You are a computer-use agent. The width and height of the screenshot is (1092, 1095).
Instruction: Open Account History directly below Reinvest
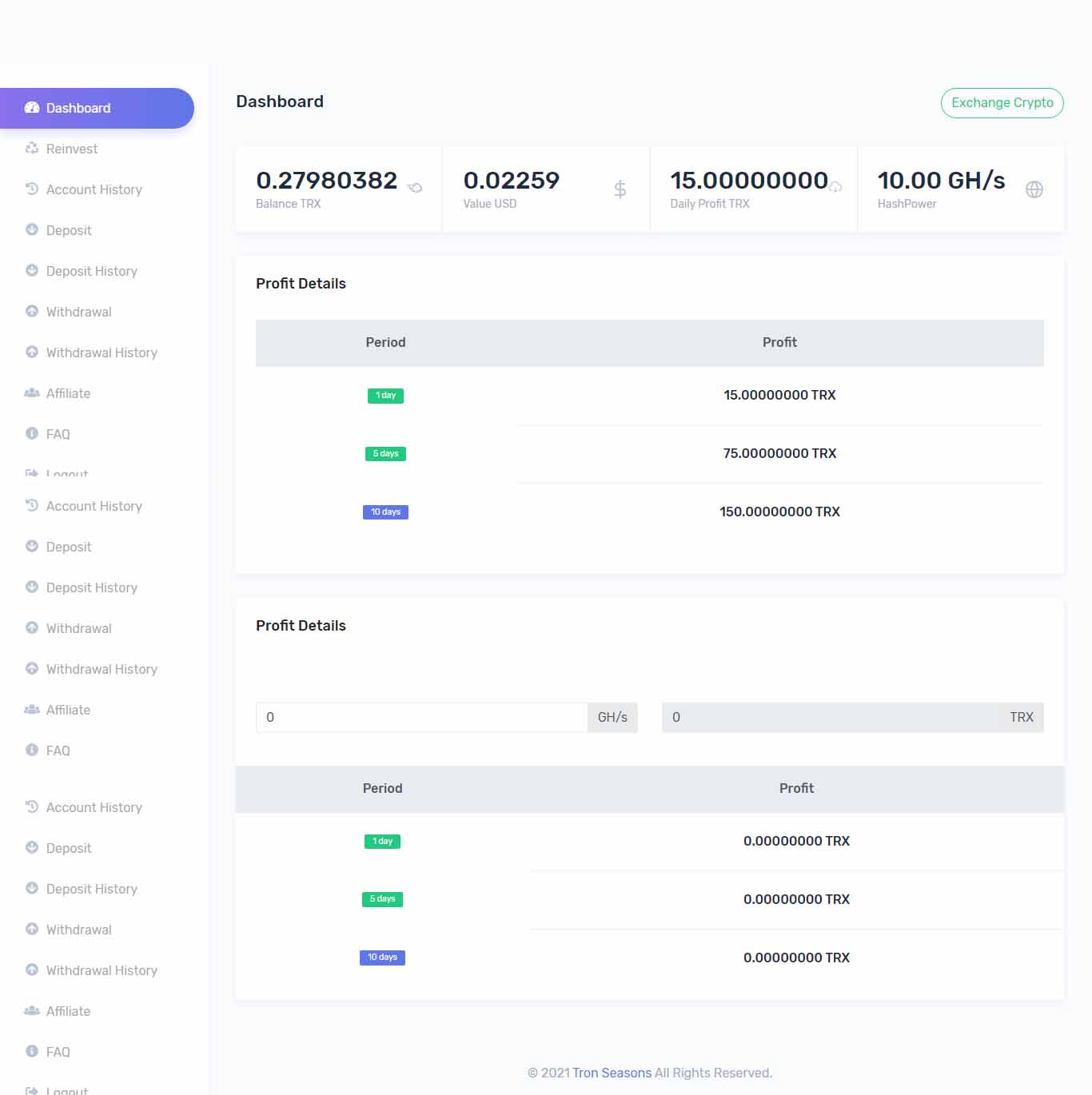tap(94, 189)
